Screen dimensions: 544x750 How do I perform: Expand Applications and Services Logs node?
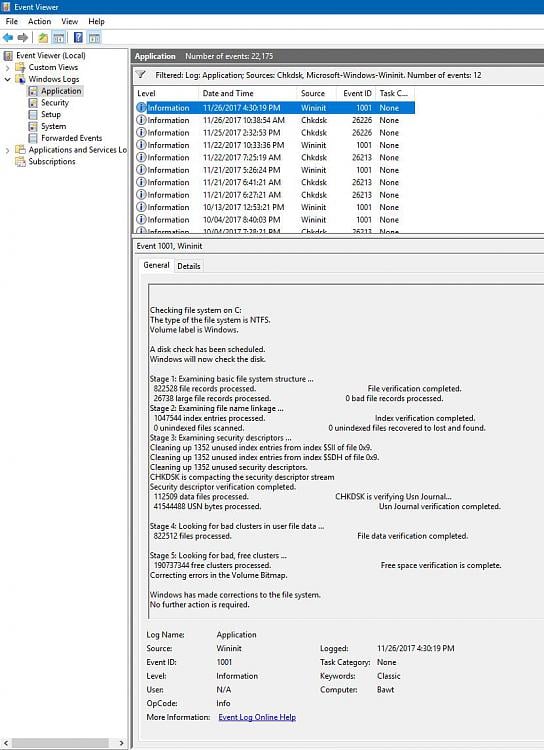7,150
